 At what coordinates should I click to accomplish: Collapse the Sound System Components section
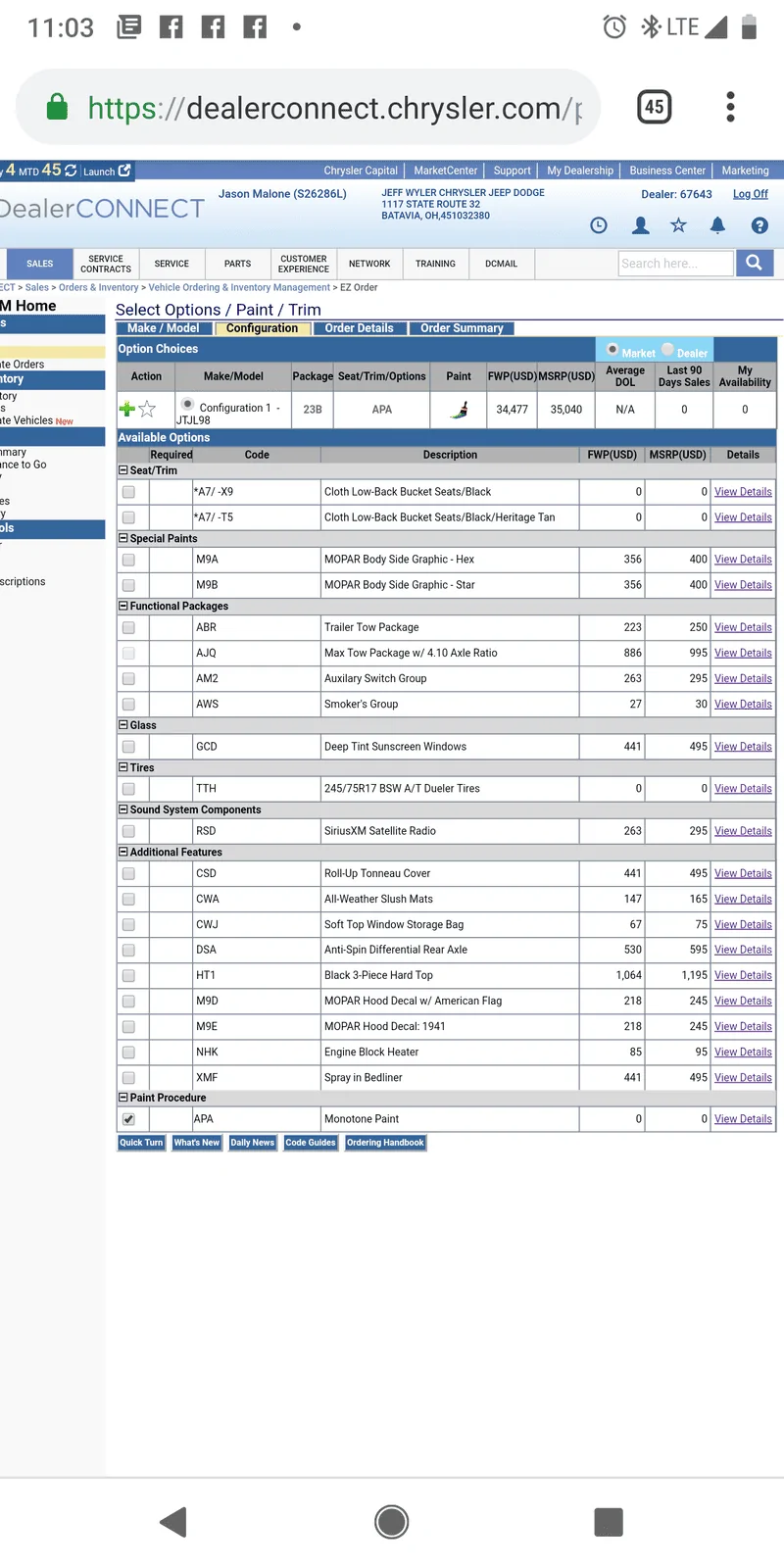click(x=123, y=809)
